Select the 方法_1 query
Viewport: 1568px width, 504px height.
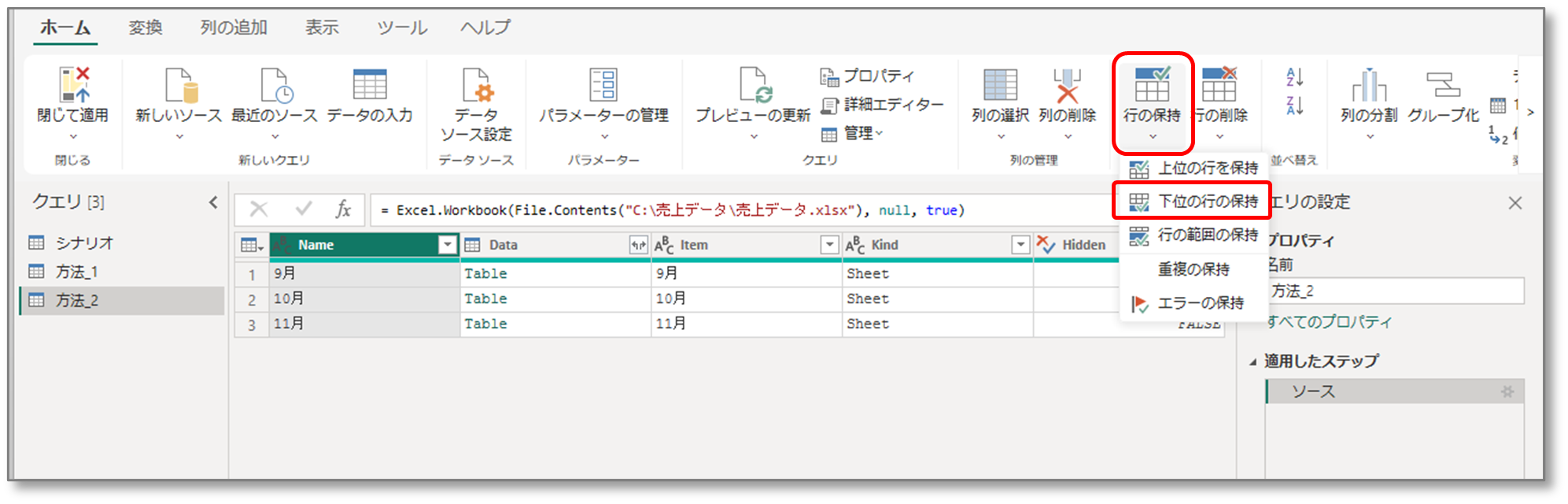(123, 272)
